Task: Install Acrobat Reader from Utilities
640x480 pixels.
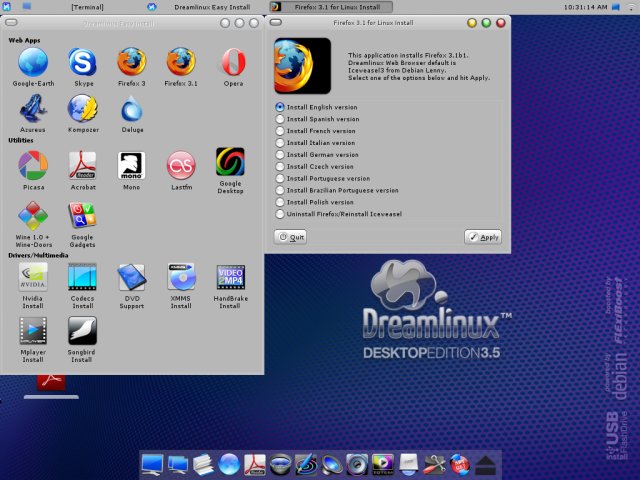Action: point(82,165)
